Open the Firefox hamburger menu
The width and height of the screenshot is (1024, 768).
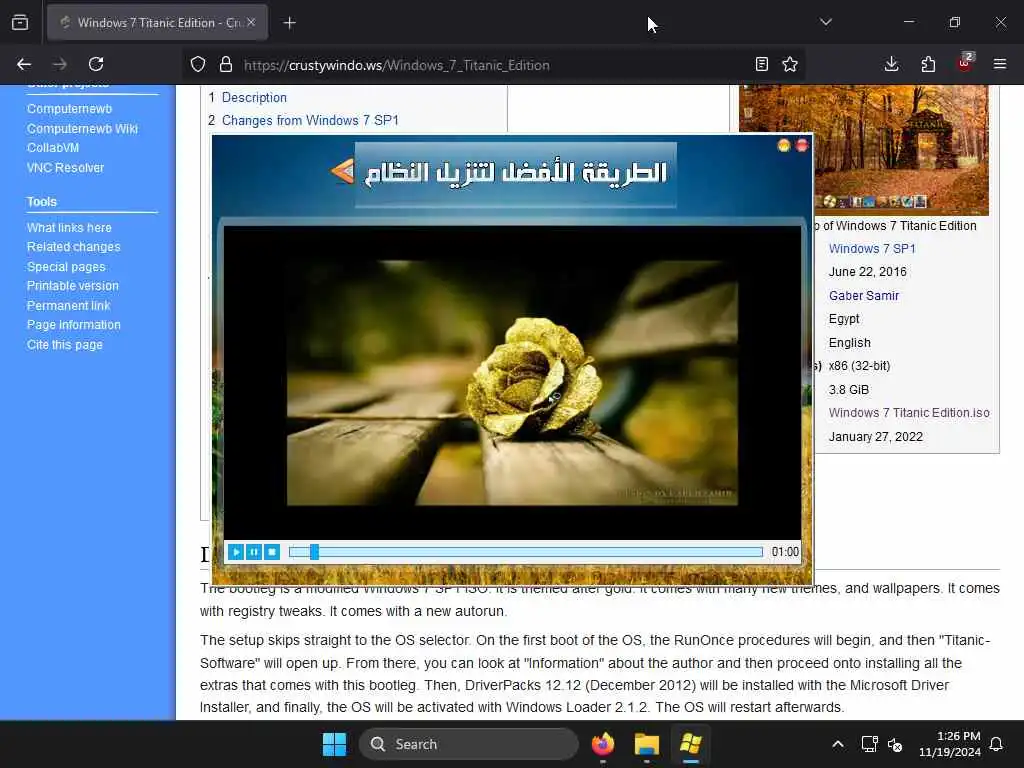[1000, 64]
